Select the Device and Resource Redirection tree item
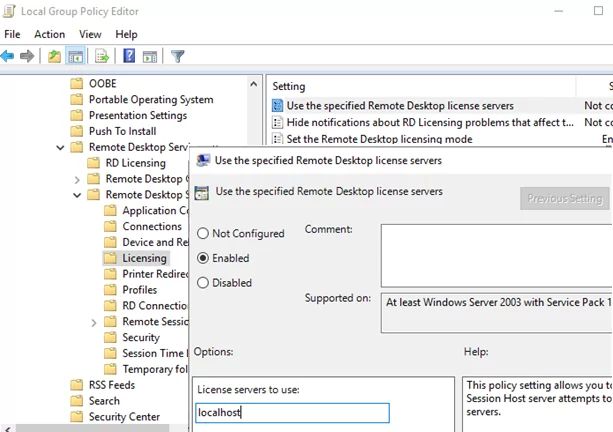The width and height of the screenshot is (613, 432). tap(155, 242)
